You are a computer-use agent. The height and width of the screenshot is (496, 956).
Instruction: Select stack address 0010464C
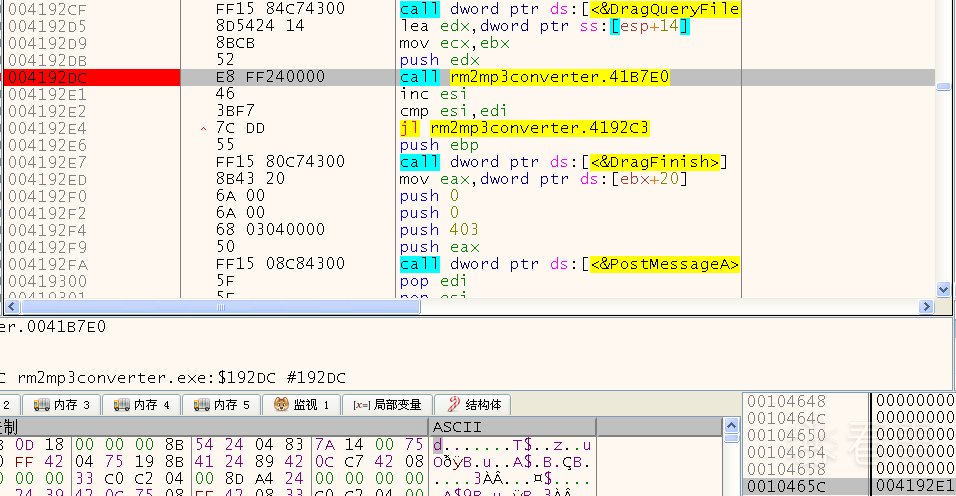click(x=787, y=419)
